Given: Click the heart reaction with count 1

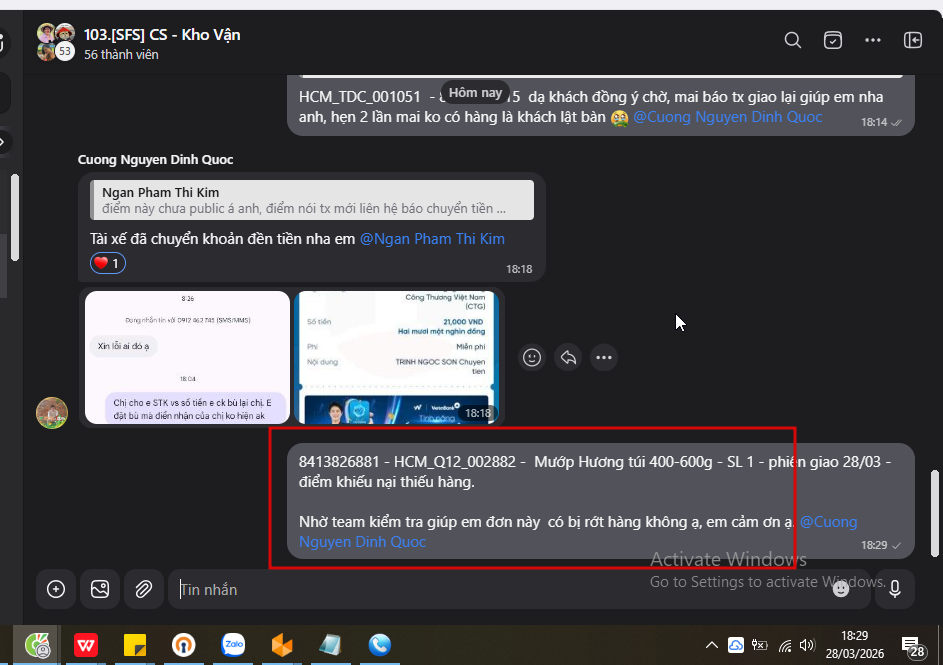Looking at the screenshot, I should coord(108,263).
